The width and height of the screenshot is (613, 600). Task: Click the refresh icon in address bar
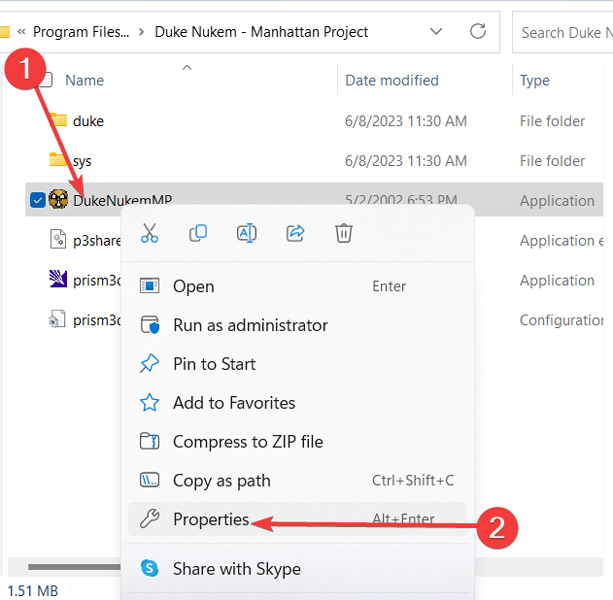[478, 31]
